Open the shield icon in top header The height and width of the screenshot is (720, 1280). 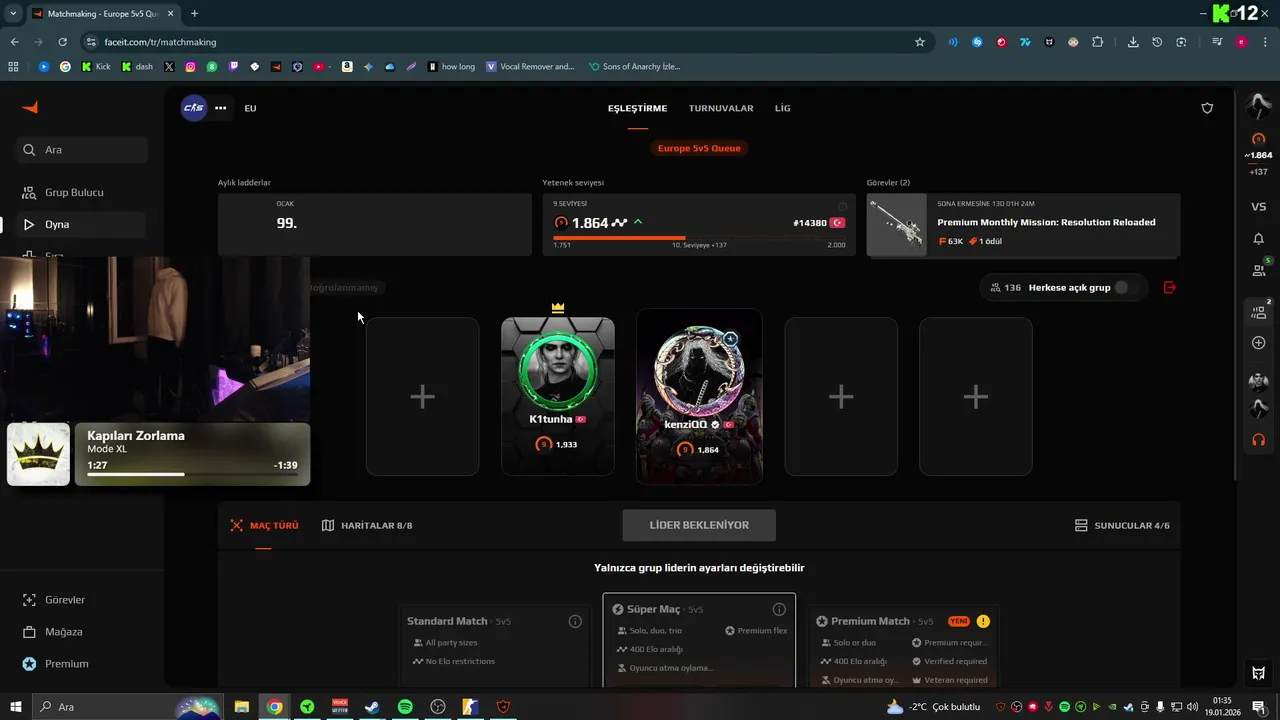click(x=1207, y=108)
